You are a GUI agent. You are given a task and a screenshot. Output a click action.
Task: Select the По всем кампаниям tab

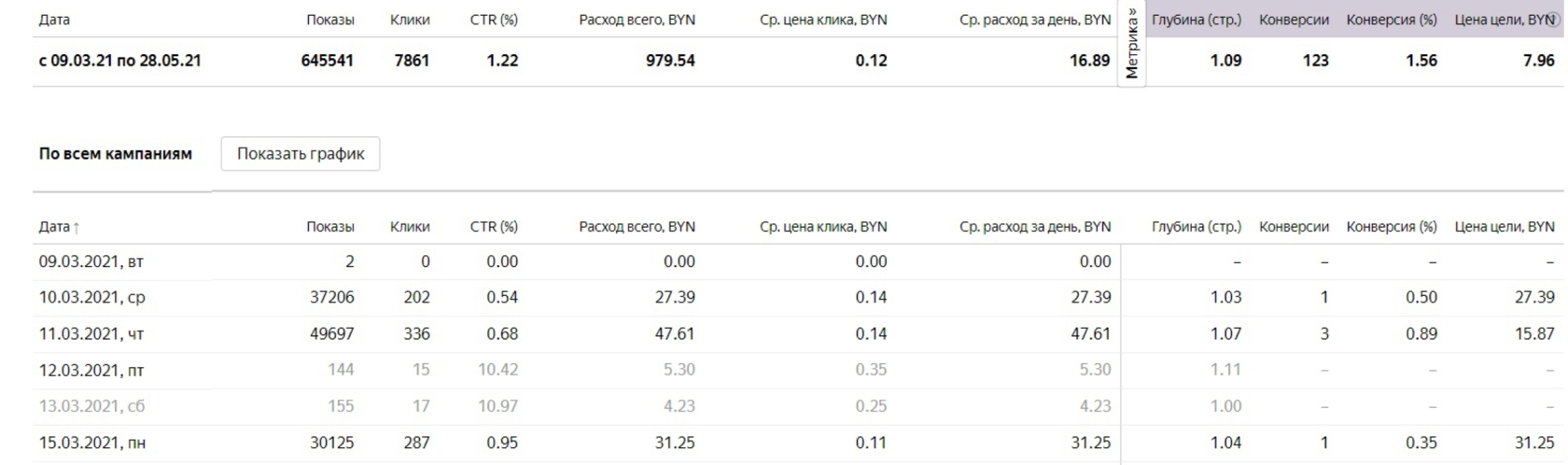point(116,154)
